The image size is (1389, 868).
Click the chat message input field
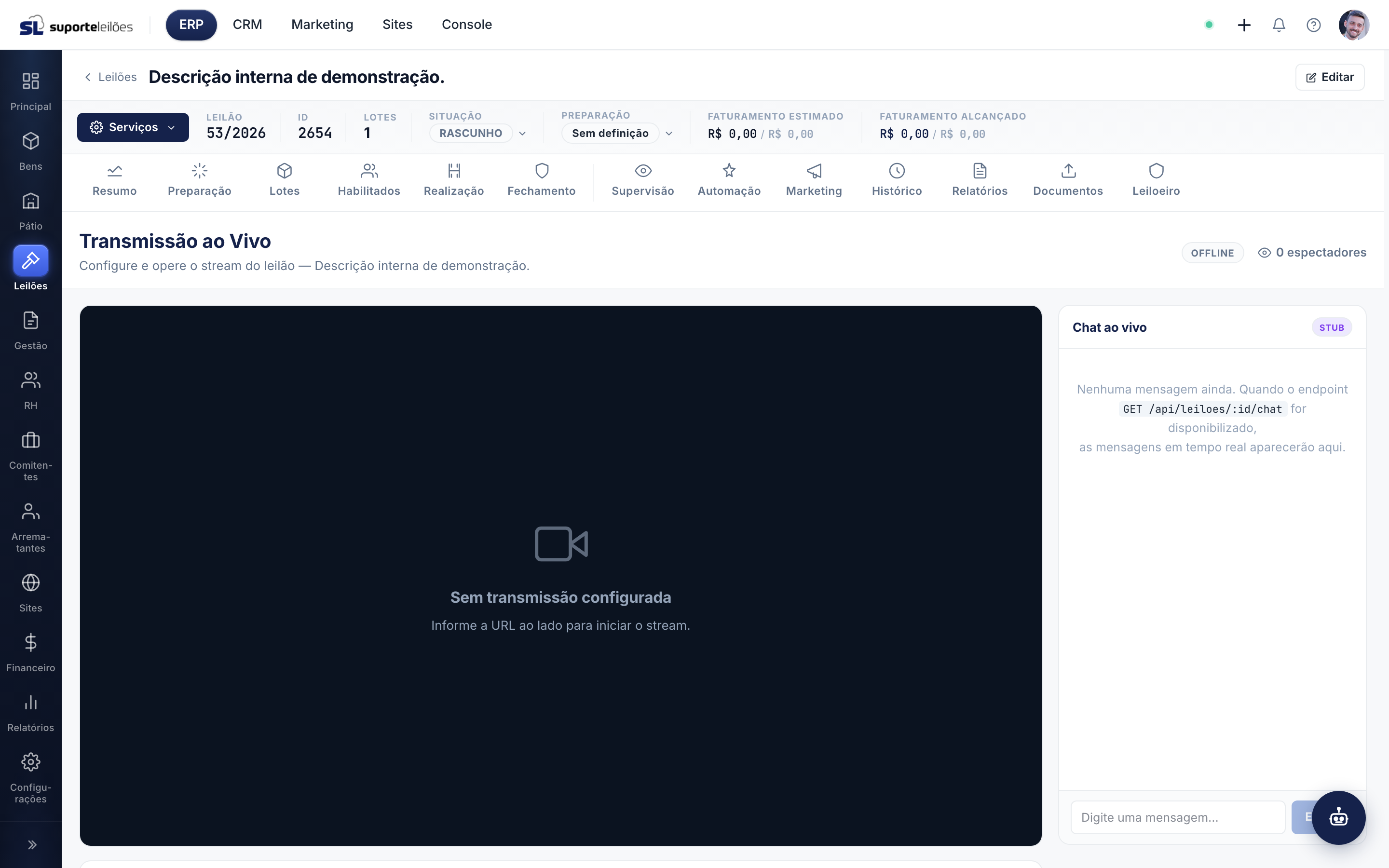(1177, 817)
